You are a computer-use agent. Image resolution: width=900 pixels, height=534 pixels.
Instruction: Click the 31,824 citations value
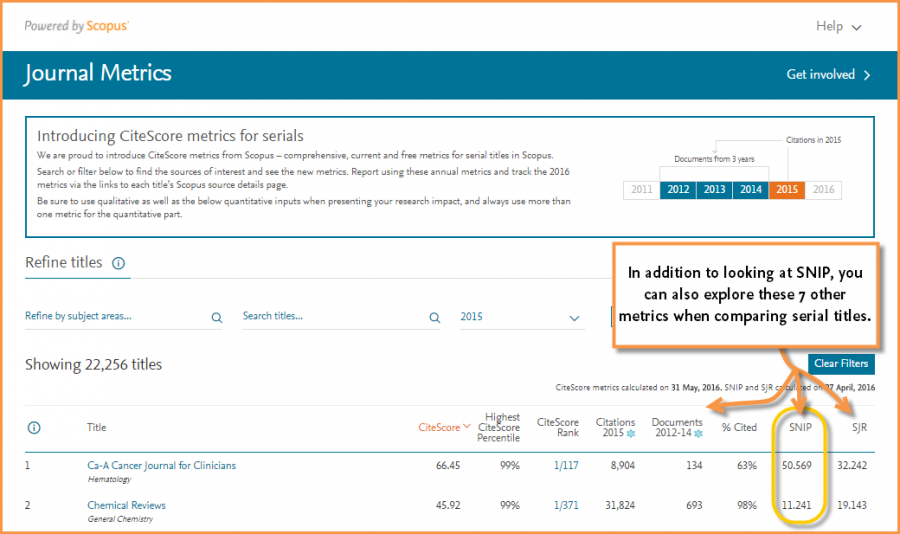620,505
